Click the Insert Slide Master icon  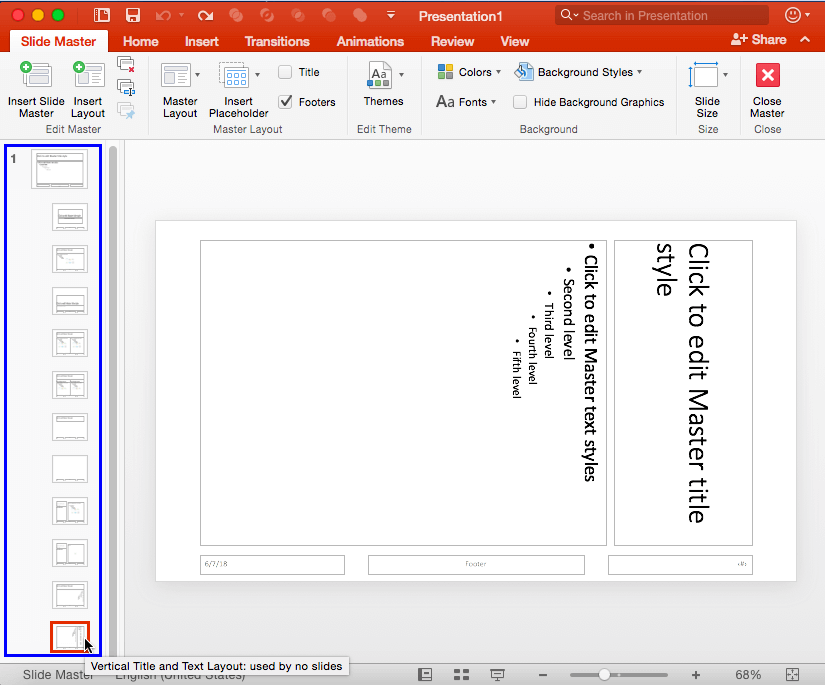(36, 79)
